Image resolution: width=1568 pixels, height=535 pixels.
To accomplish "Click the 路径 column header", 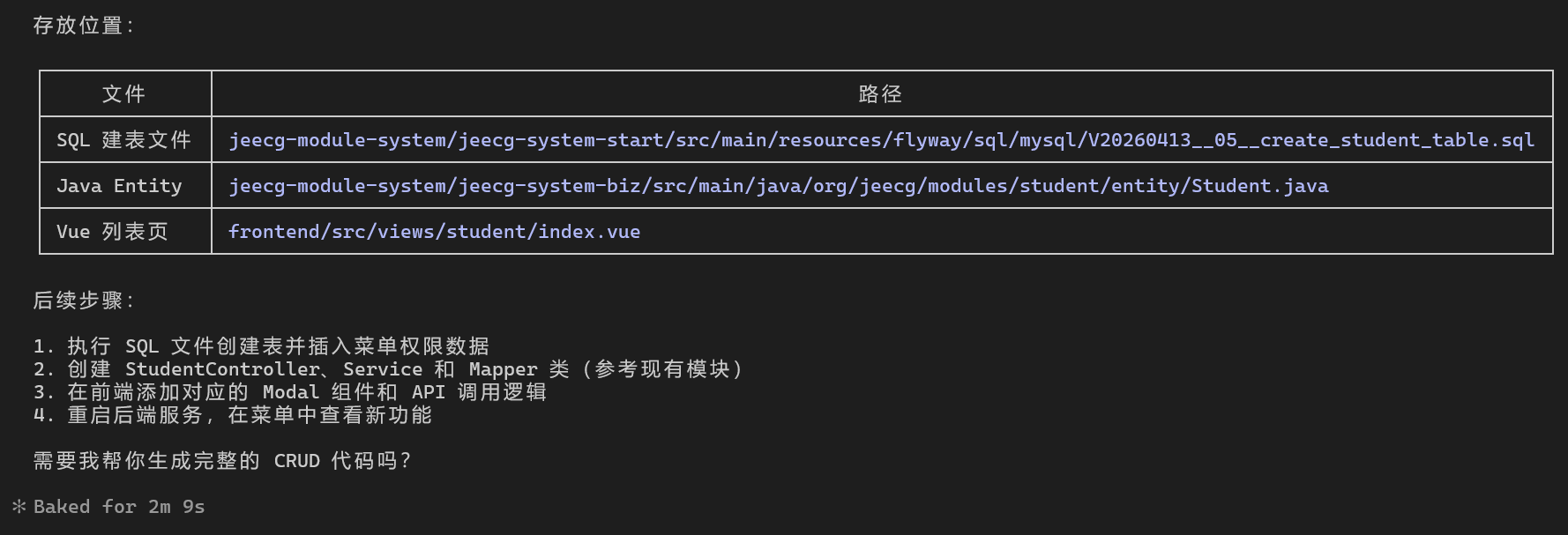I will coord(880,94).
